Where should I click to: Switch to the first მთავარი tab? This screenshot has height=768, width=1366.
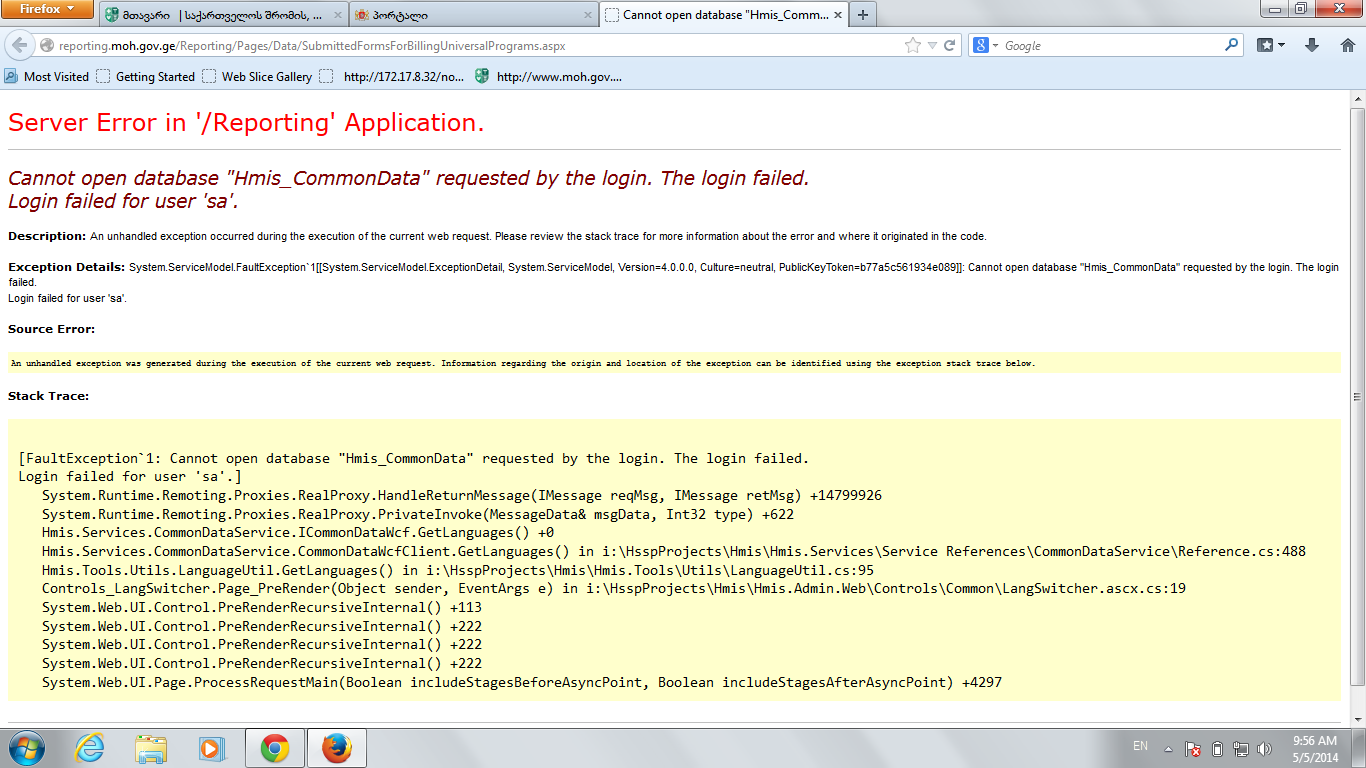point(220,15)
